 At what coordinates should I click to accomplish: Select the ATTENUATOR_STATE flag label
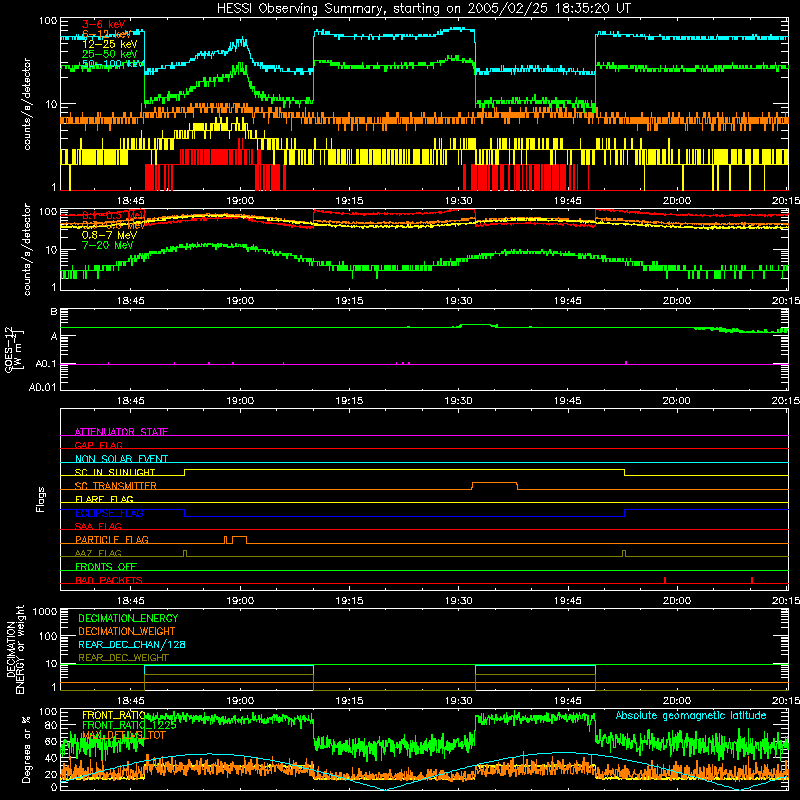pyautogui.click(x=121, y=432)
